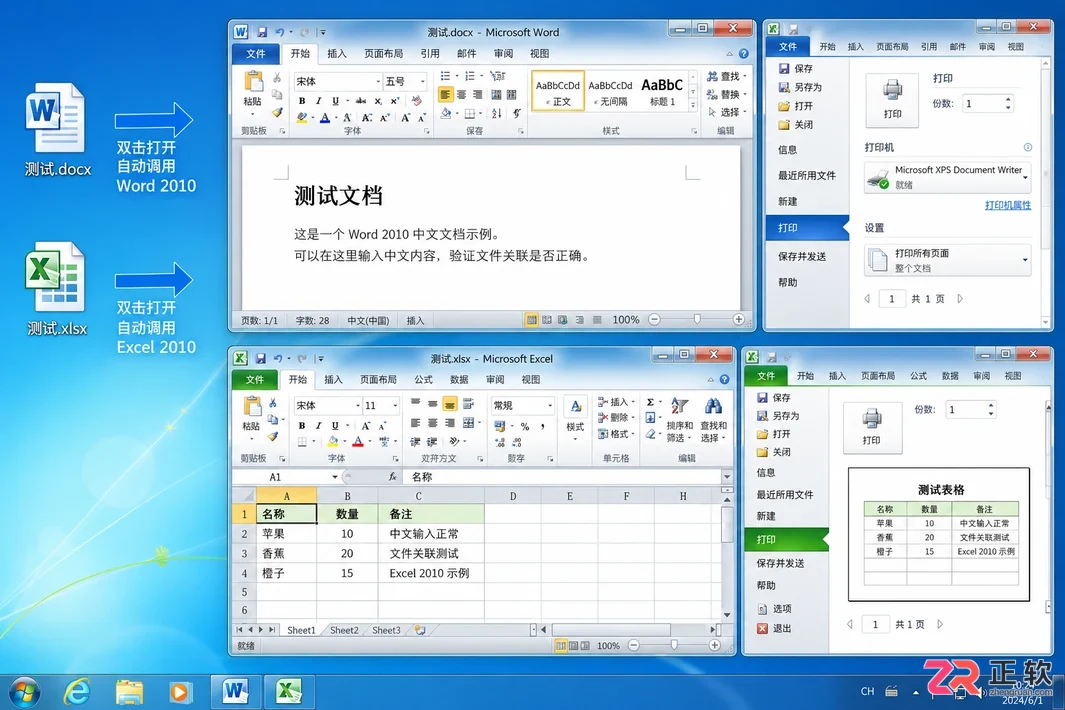The width and height of the screenshot is (1065, 710).
Task: Click 另存为 in Word backstage menu
Action: (x=801, y=87)
